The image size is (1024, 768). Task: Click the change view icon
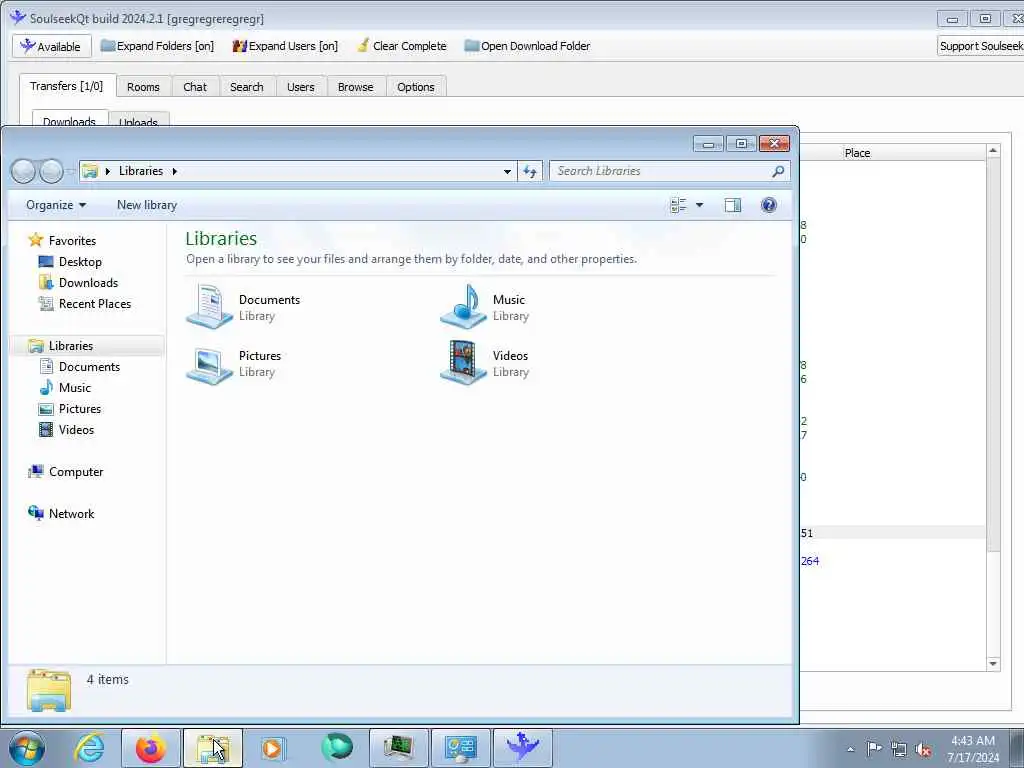679,205
